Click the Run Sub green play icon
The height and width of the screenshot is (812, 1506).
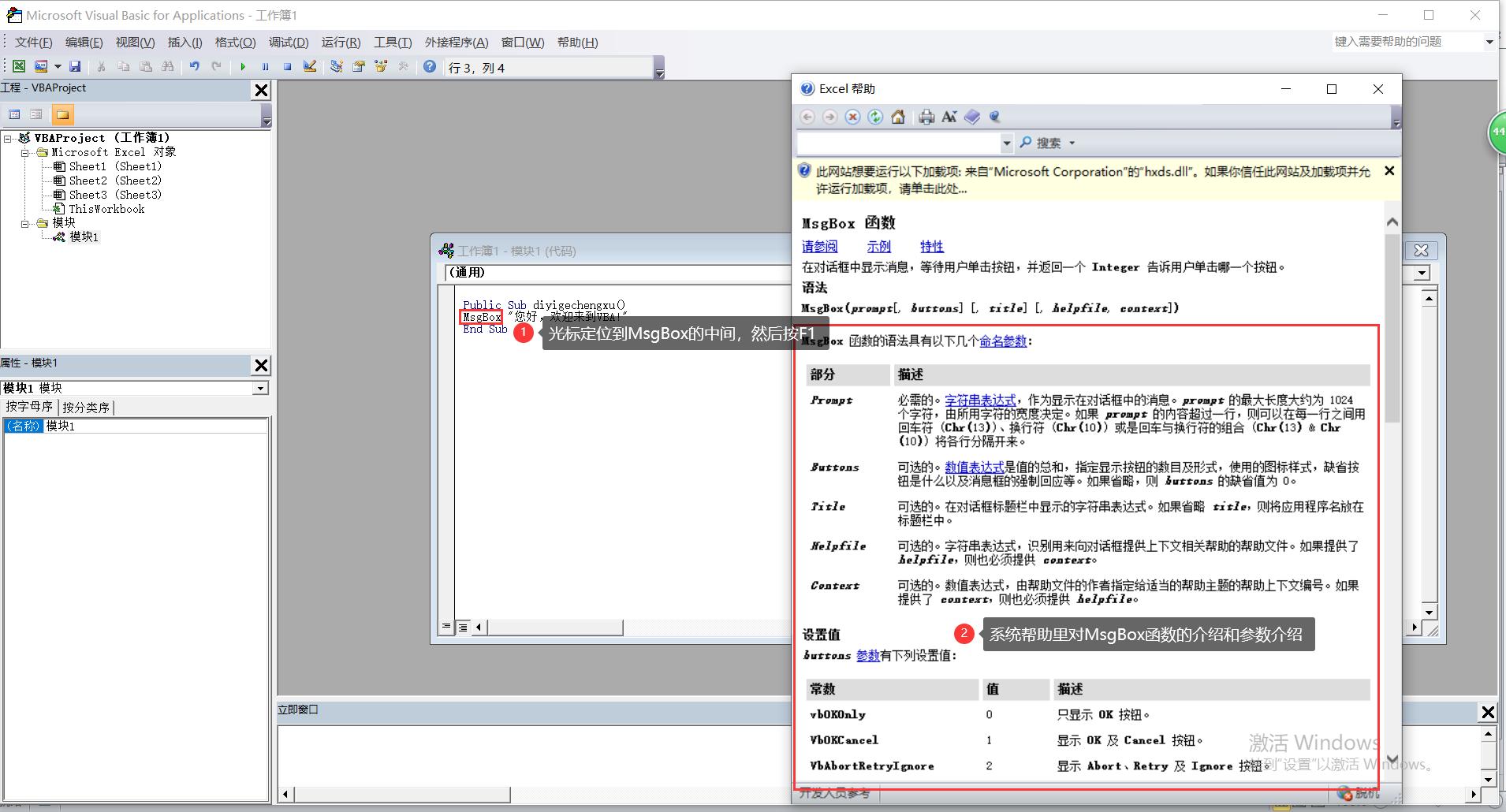[243, 67]
